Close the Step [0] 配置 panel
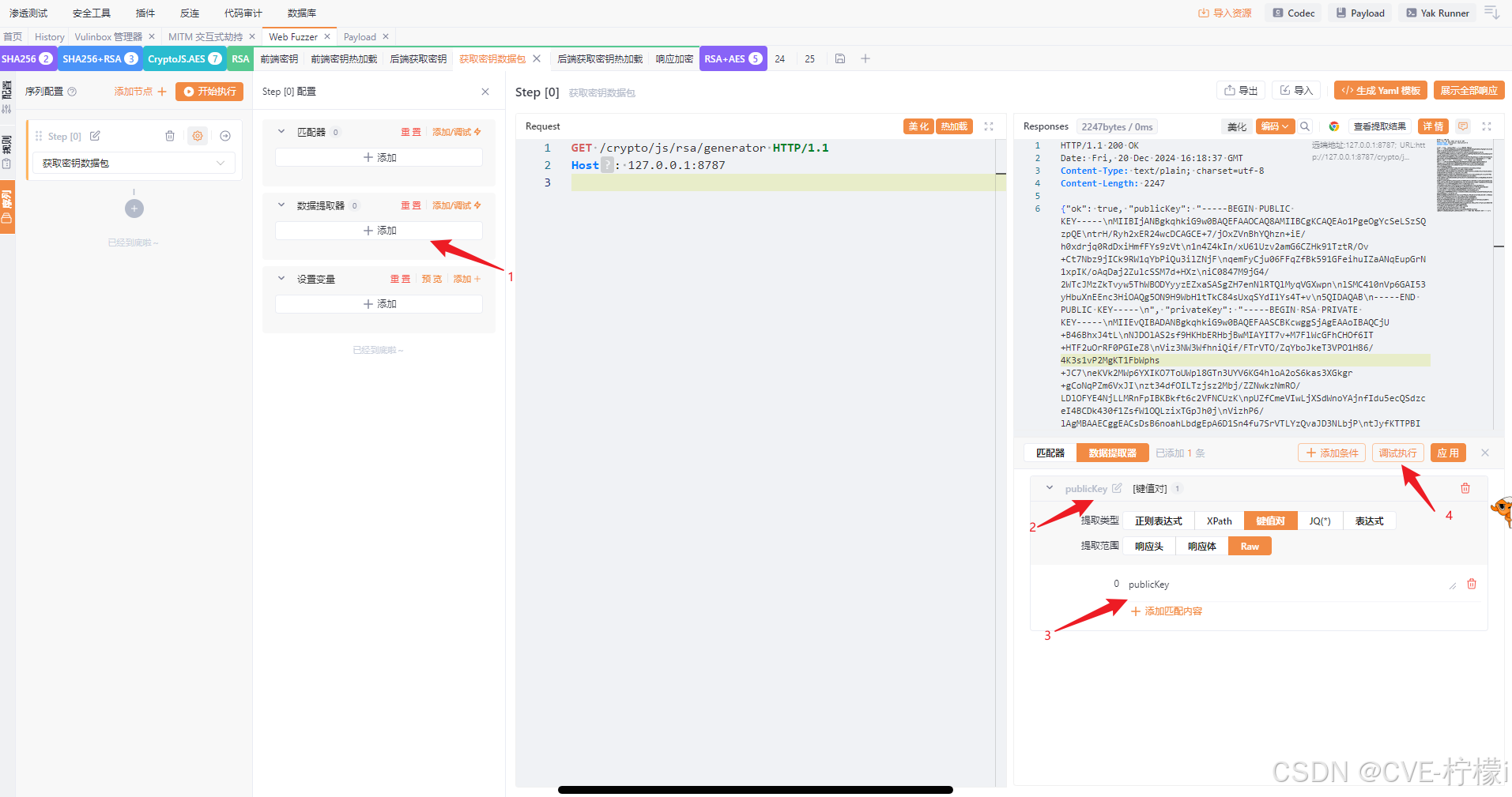 (485, 92)
